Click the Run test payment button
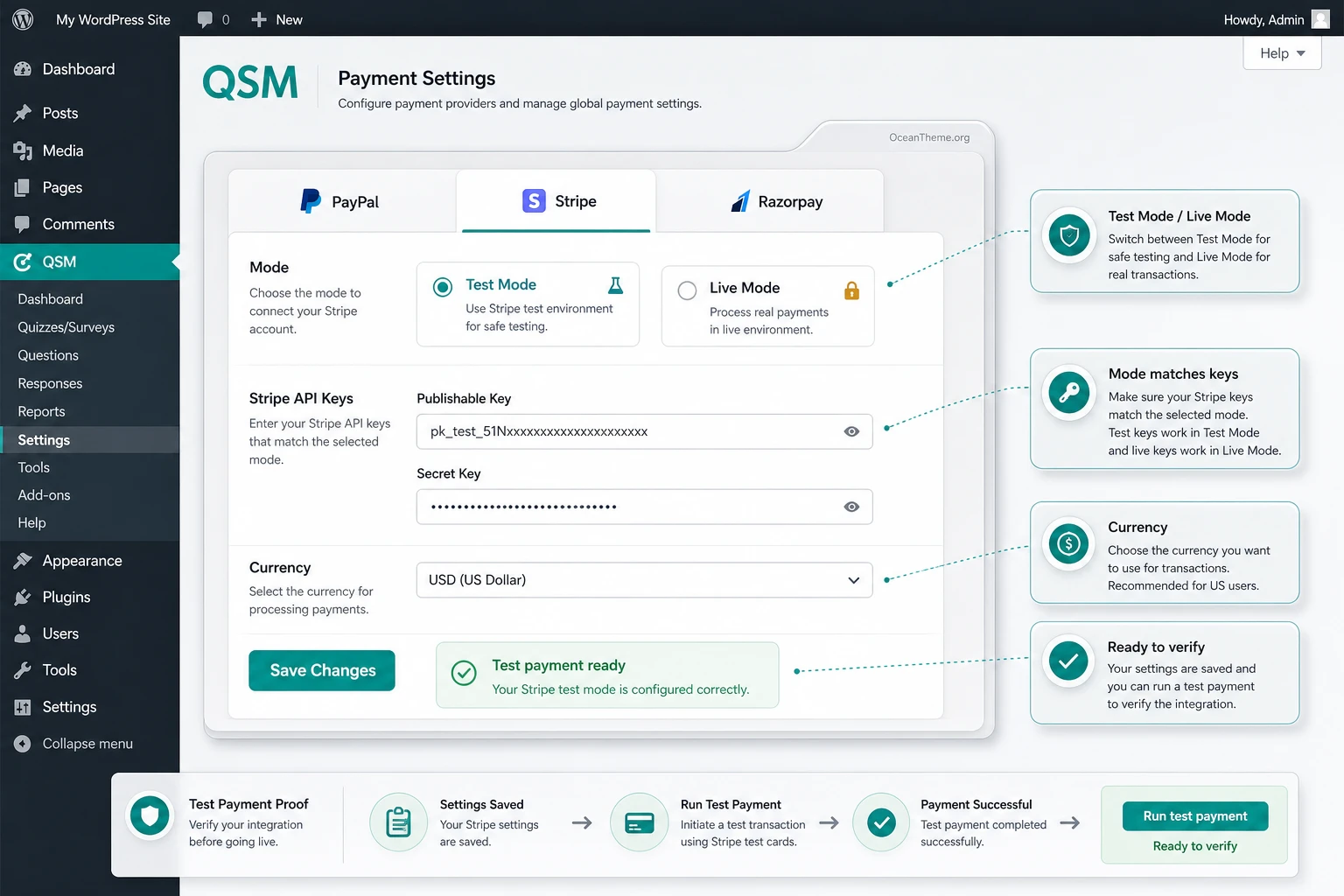The height and width of the screenshot is (896, 1344). (1195, 816)
